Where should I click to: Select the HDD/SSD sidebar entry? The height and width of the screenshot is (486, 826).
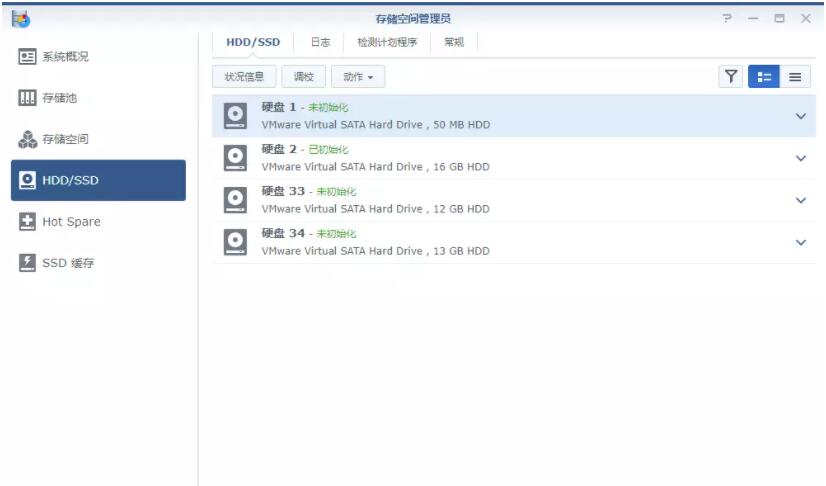tap(98, 181)
